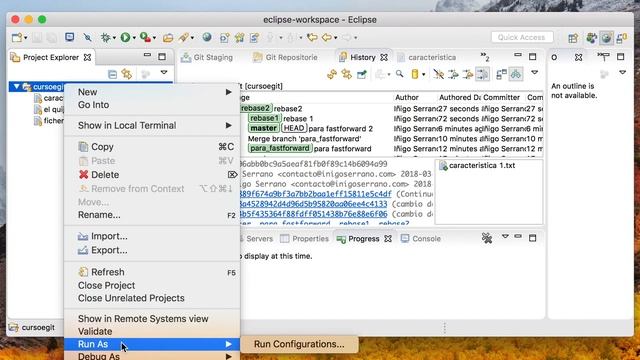Open the History filter dropdown arrow
The height and width of the screenshot is (360, 640).
click(x=423, y=74)
